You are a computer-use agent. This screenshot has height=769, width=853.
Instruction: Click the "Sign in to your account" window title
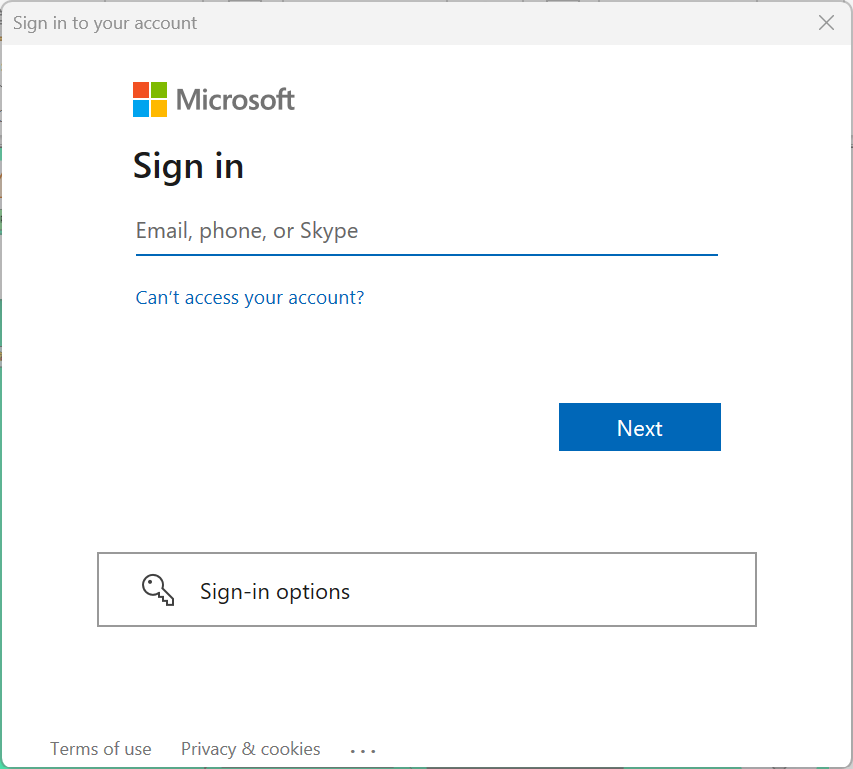coord(105,23)
